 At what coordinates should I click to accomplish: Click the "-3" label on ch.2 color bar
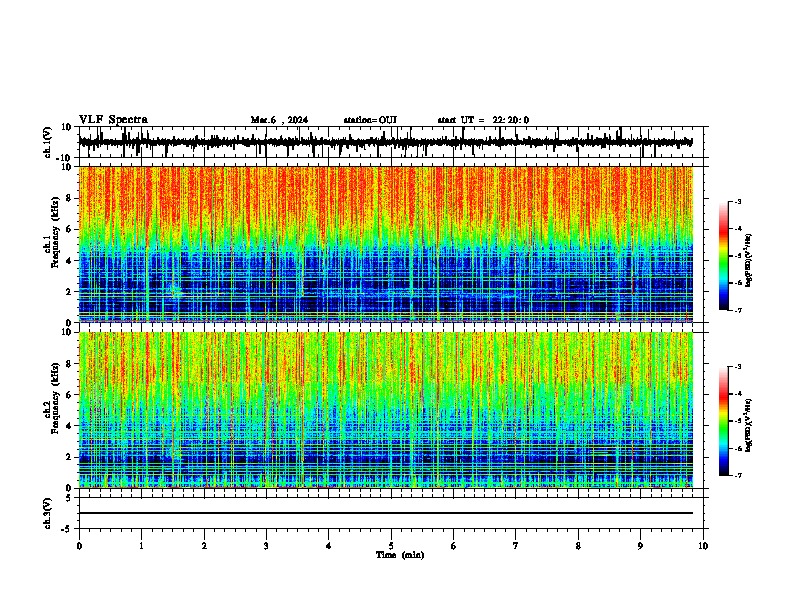[738, 367]
